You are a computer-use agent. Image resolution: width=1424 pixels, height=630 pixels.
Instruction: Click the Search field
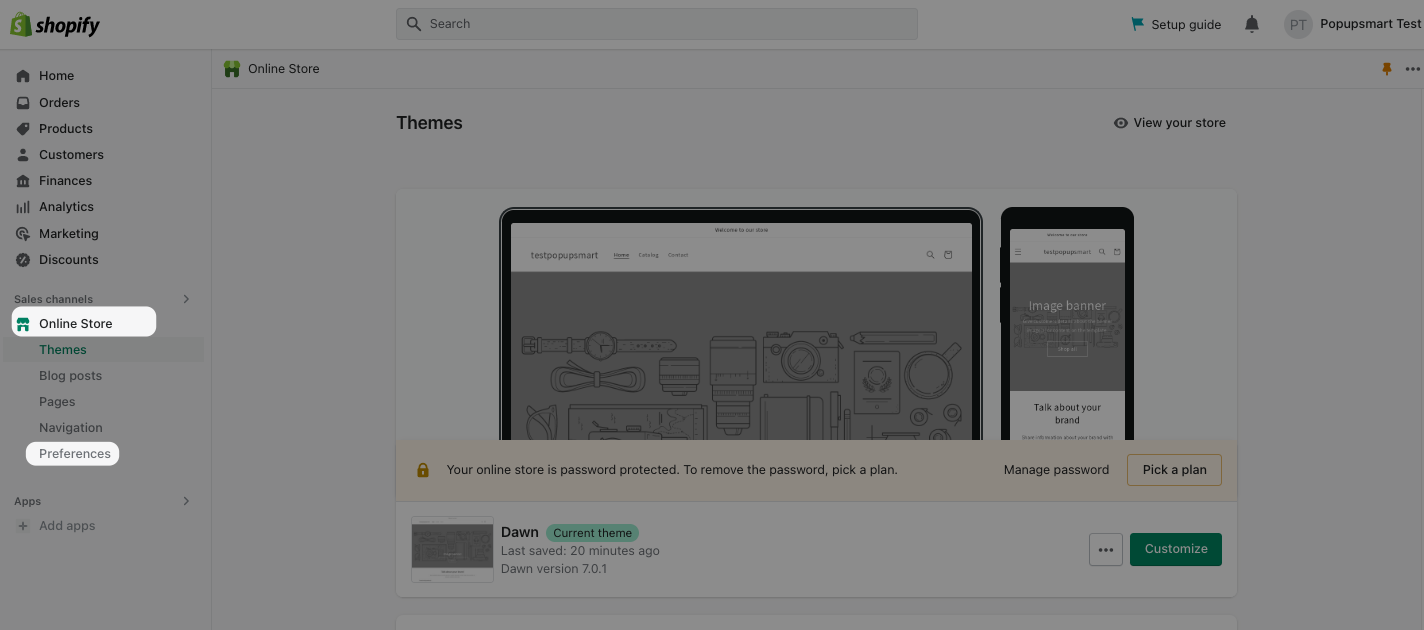click(656, 23)
